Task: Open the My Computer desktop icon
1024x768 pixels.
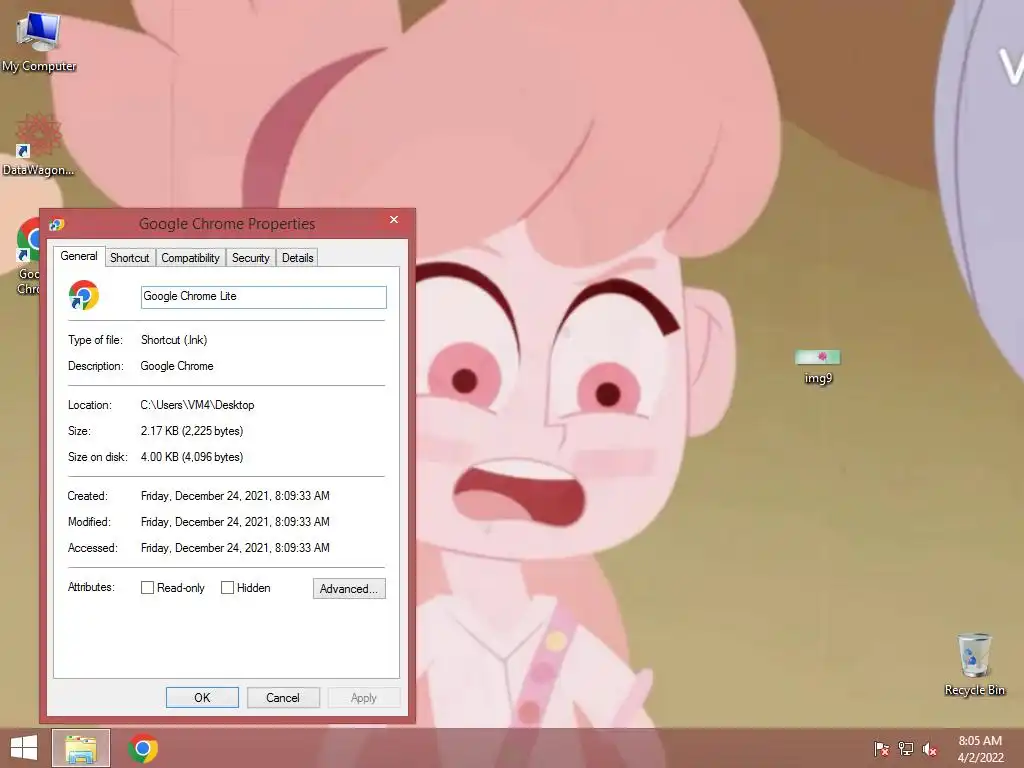Action: click(38, 40)
